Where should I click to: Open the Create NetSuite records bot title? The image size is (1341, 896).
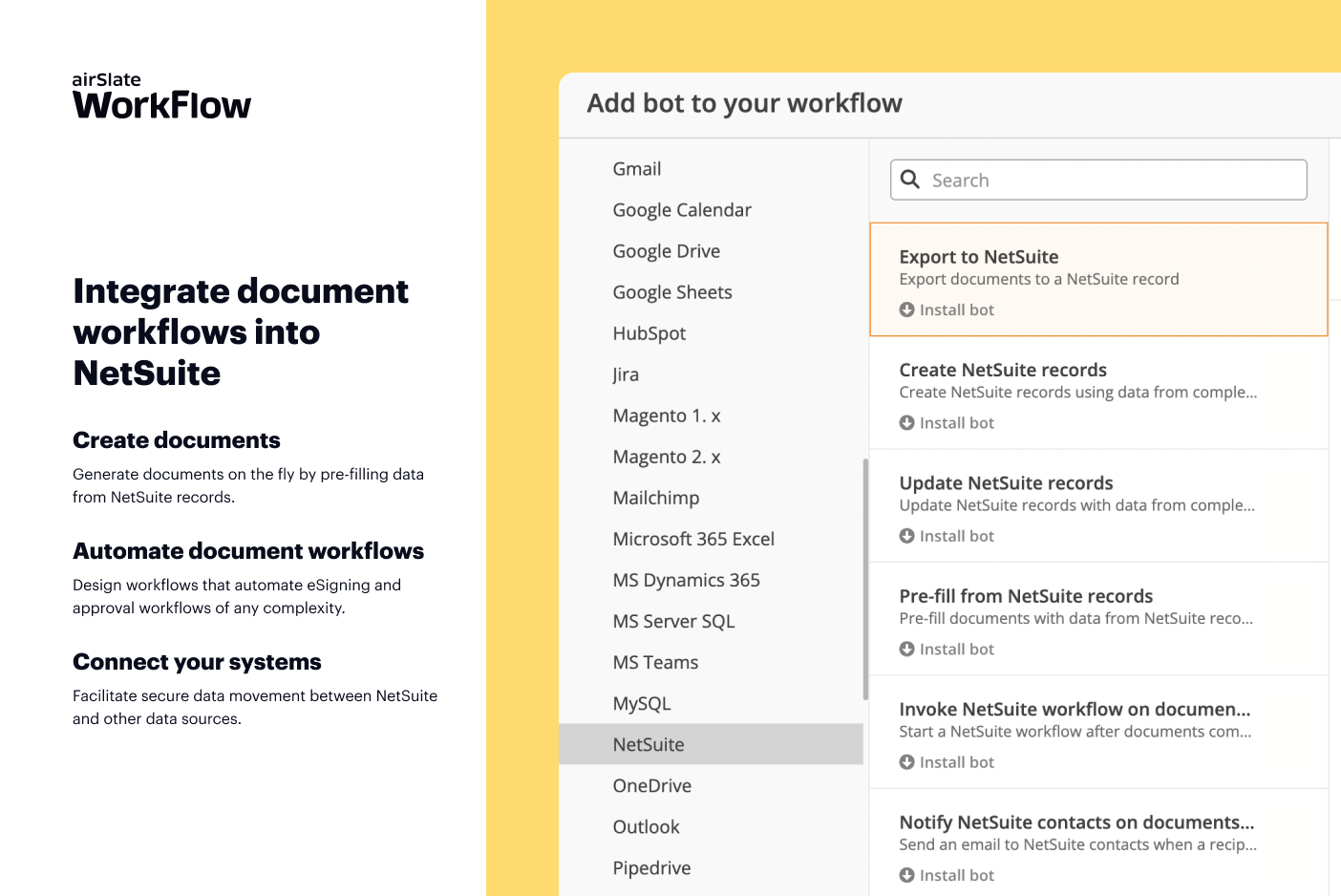(x=1003, y=370)
